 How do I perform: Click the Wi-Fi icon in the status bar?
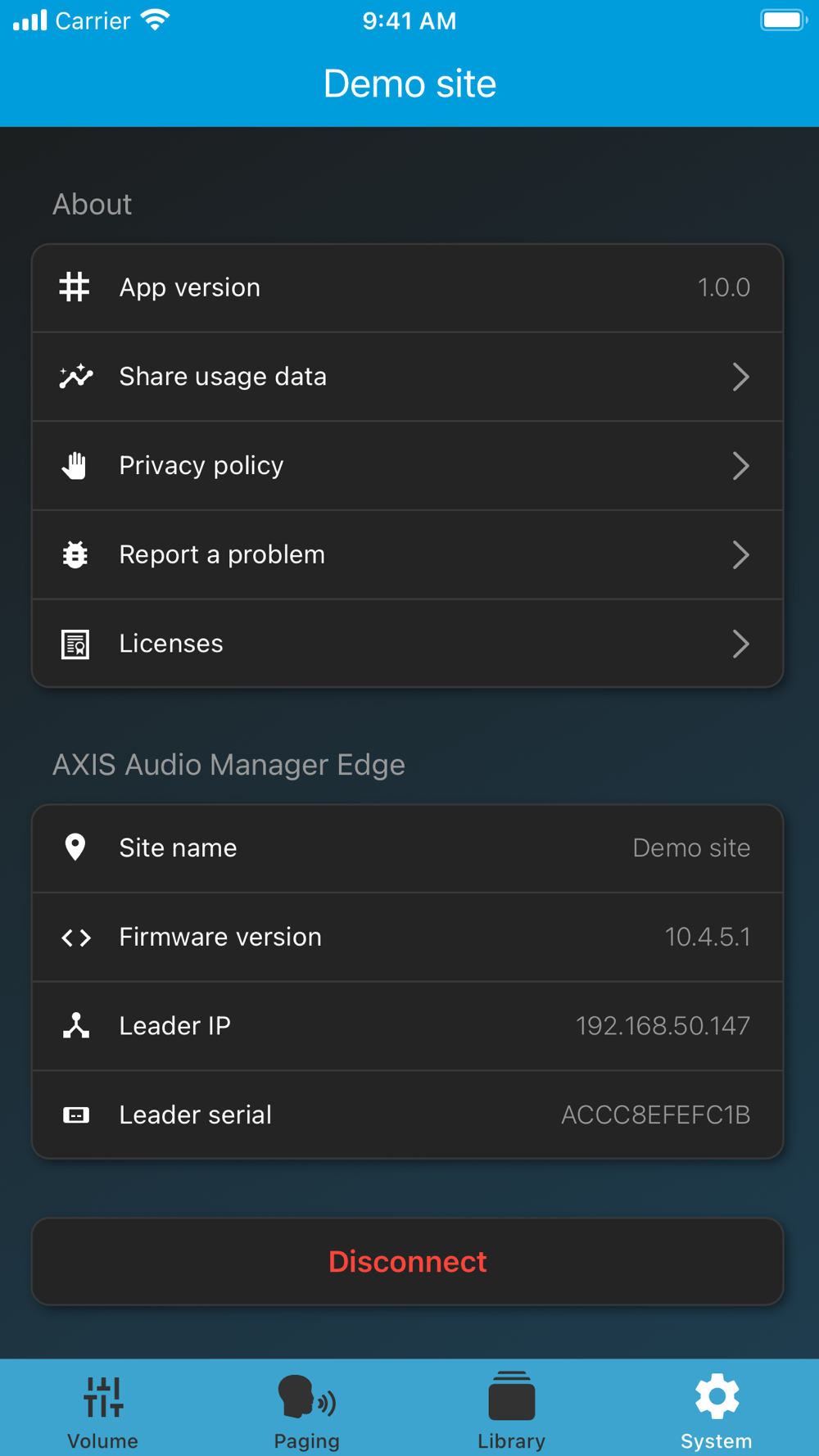coord(155,20)
